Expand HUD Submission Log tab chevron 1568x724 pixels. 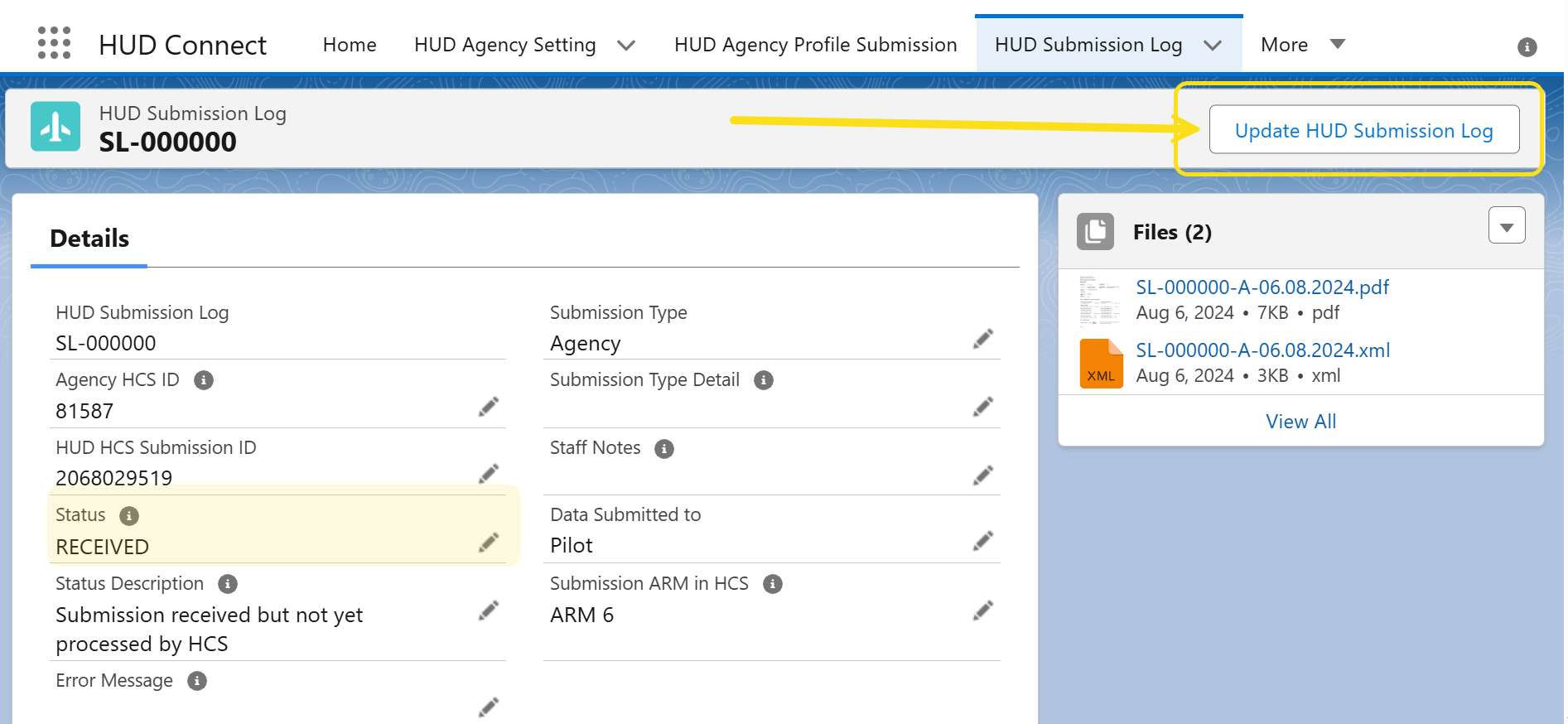tap(1213, 46)
